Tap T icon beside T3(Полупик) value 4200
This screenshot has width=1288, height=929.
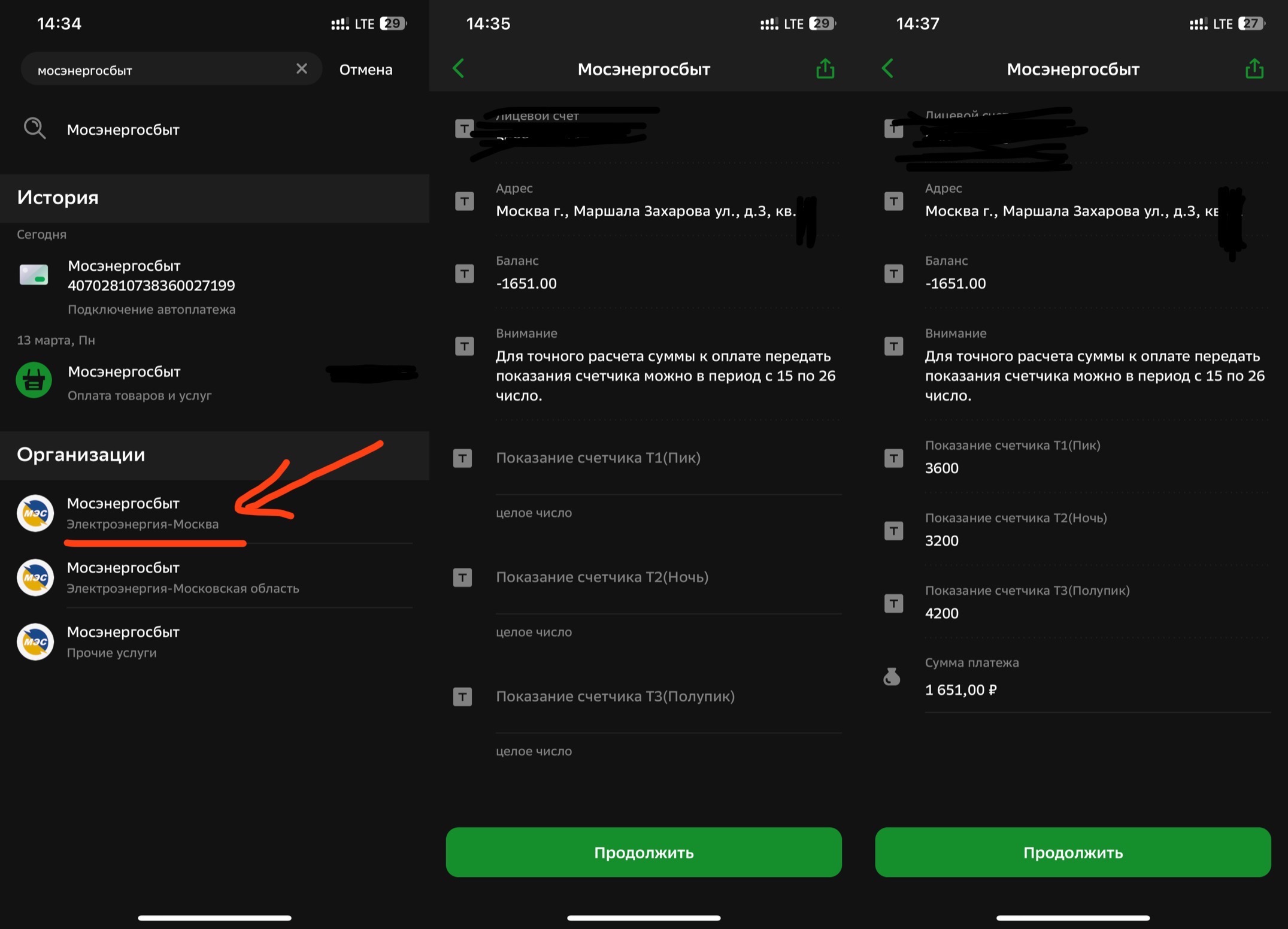[893, 603]
